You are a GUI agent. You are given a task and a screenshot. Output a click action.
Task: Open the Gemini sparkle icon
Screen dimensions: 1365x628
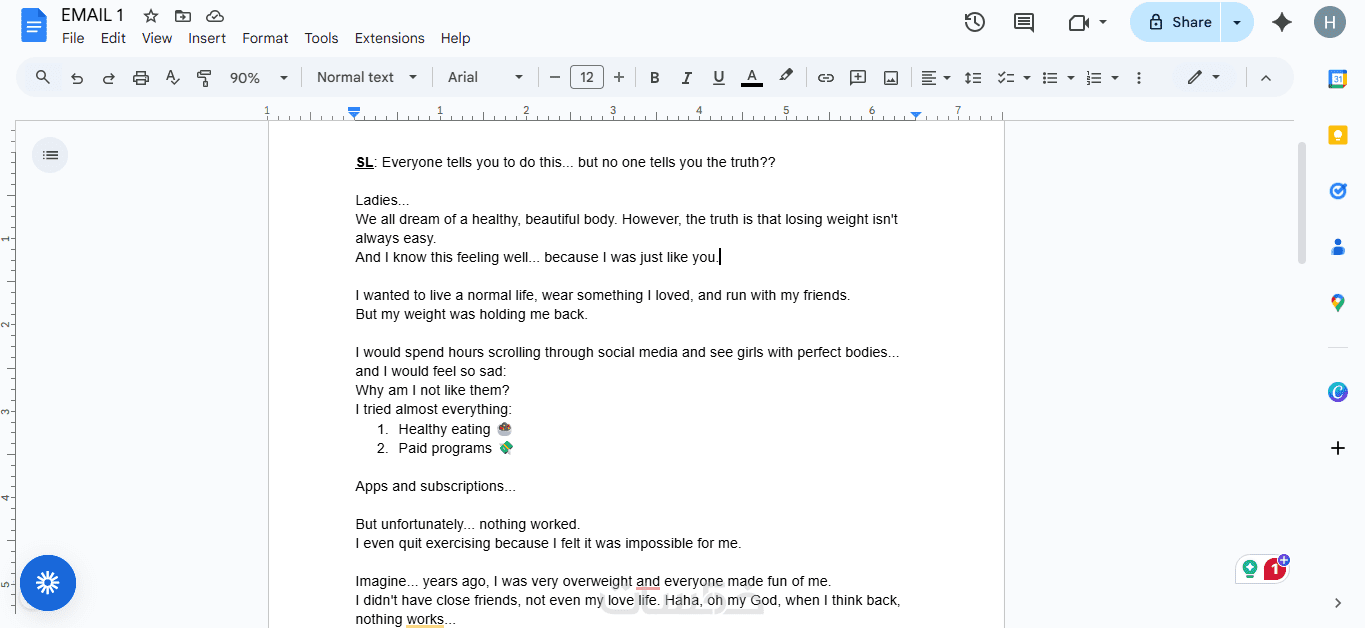pyautogui.click(x=1282, y=22)
